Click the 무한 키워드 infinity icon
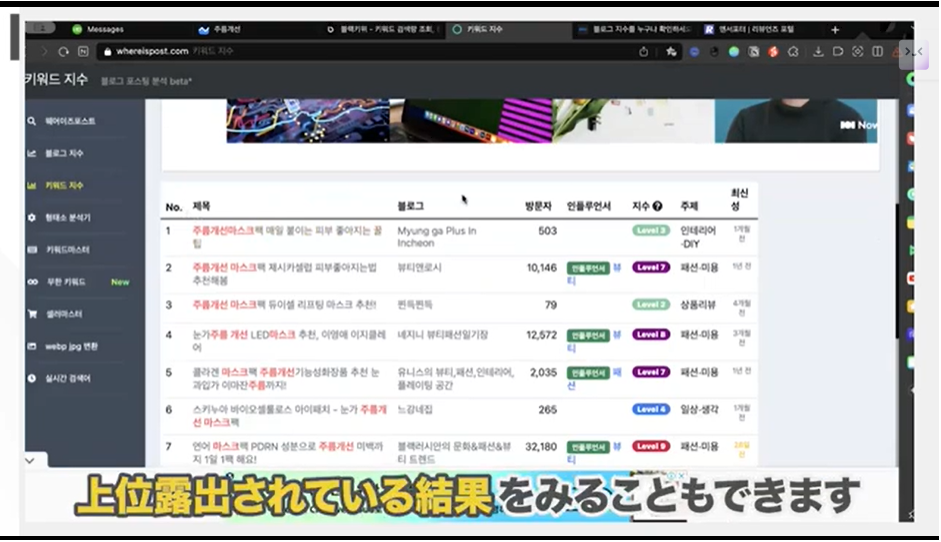Viewport: 941px width, 542px height. 31,282
